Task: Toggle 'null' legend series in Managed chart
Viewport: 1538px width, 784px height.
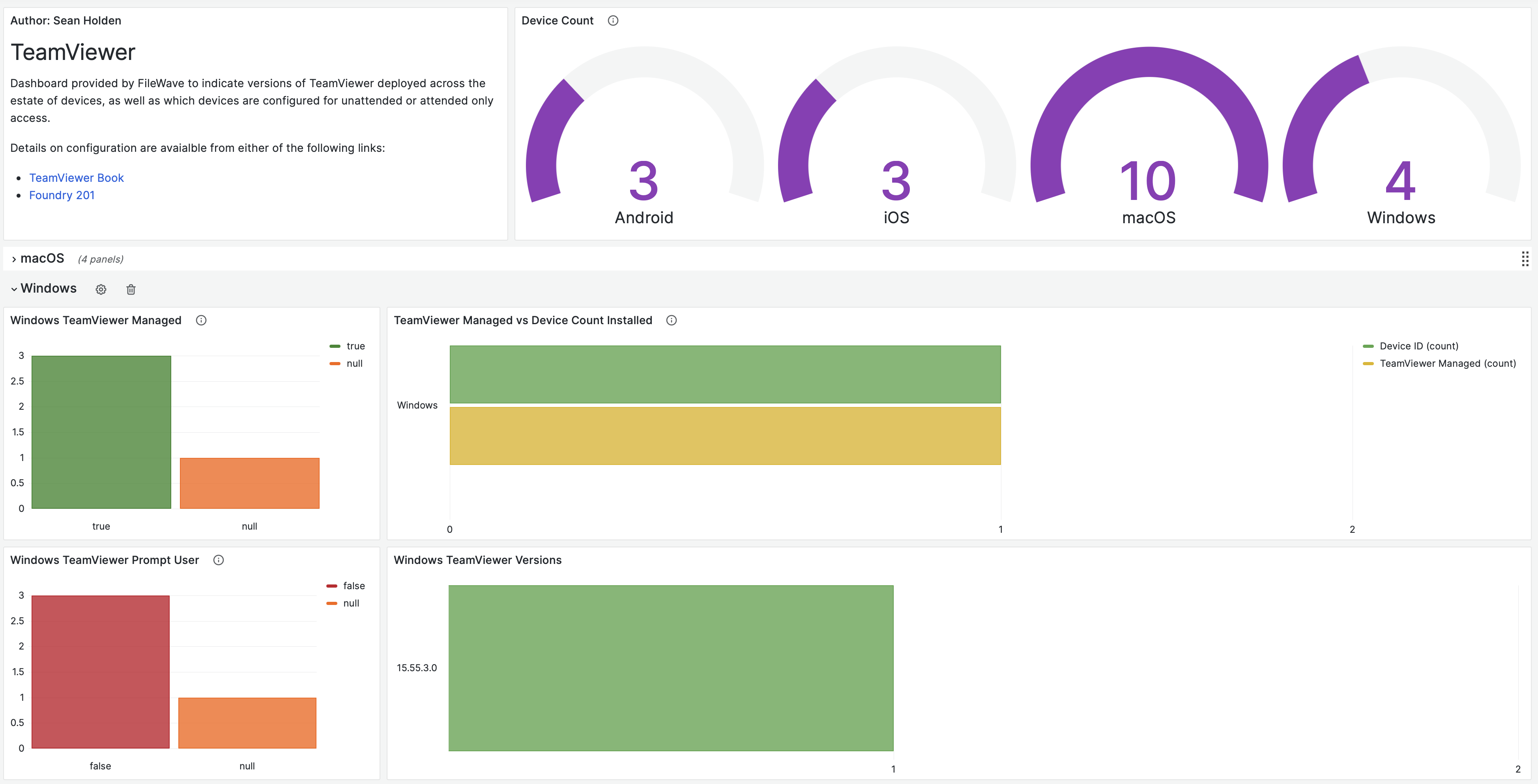Action: point(355,363)
